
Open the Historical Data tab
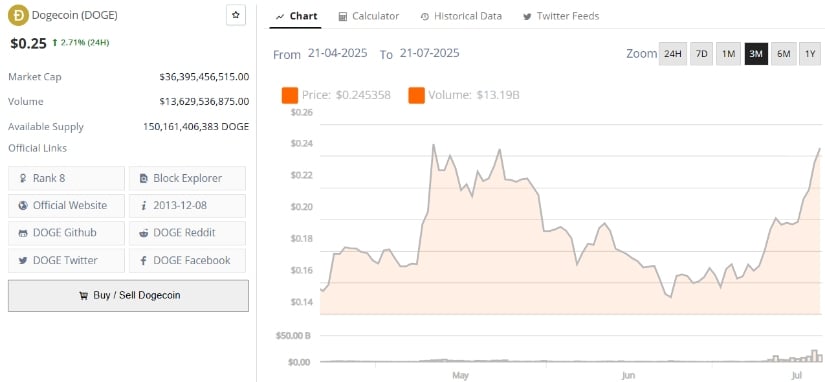(x=461, y=16)
